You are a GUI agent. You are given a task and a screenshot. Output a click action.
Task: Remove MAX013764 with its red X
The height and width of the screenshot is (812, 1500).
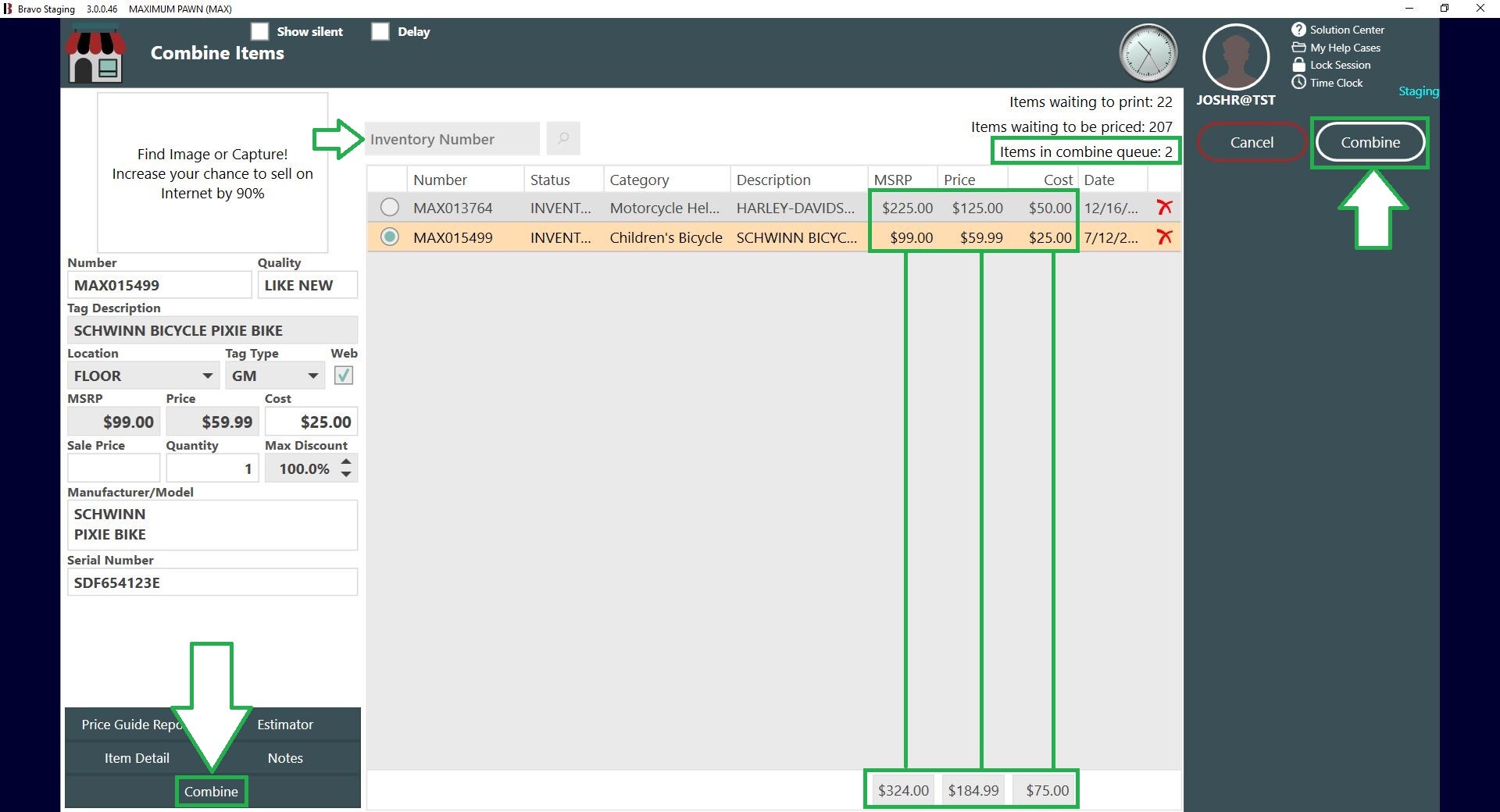point(1164,207)
